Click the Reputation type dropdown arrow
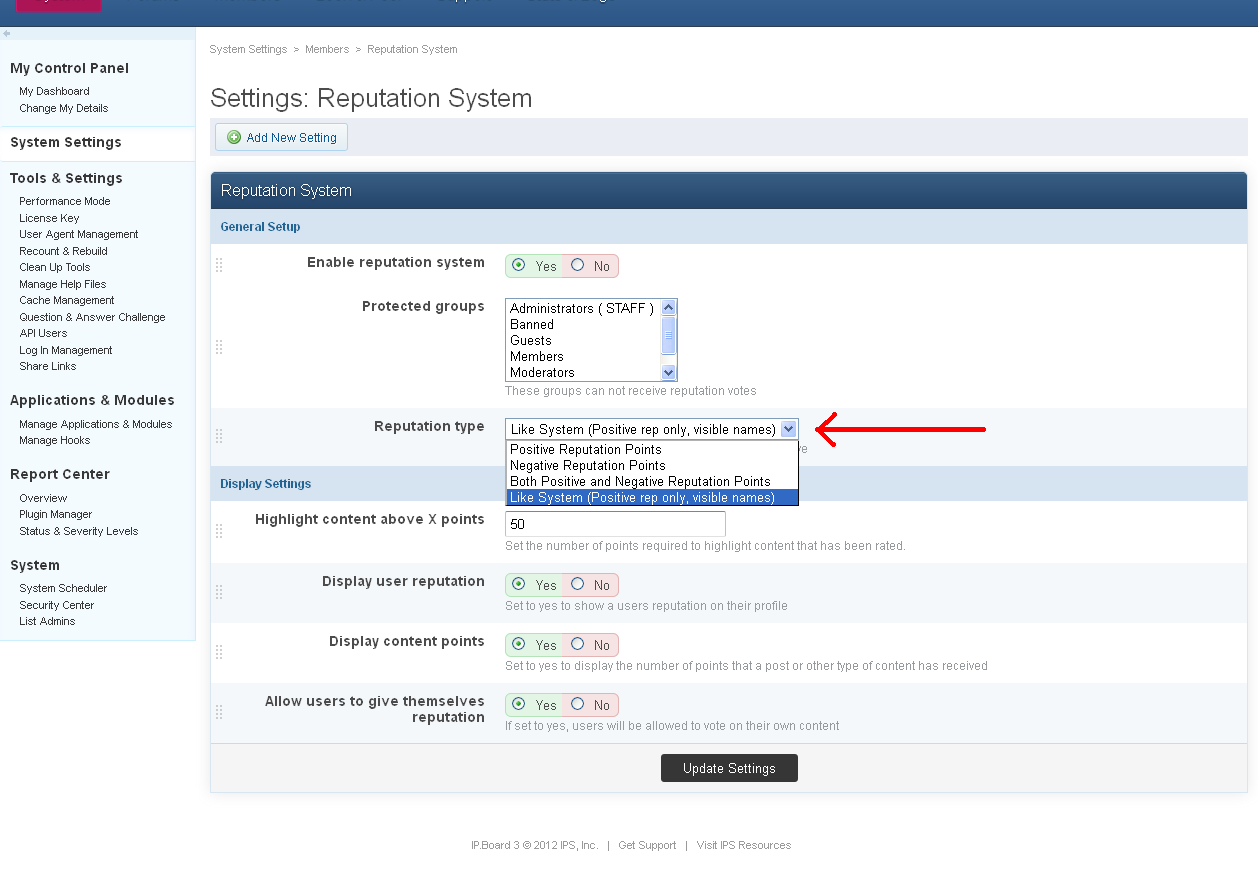This screenshot has width=1258, height=874. pyautogui.click(x=788, y=429)
